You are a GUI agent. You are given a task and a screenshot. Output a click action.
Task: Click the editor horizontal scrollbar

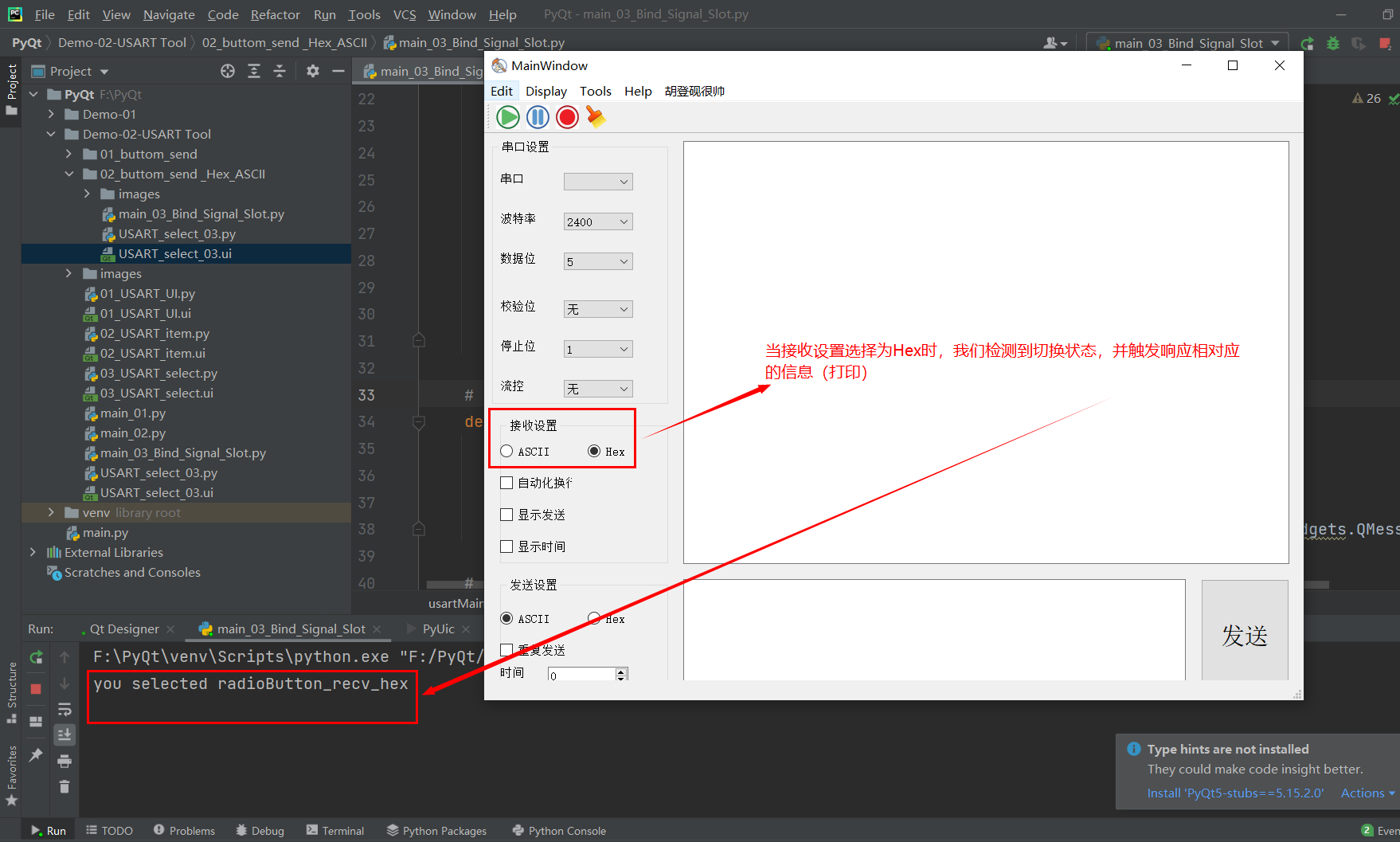tap(876, 585)
